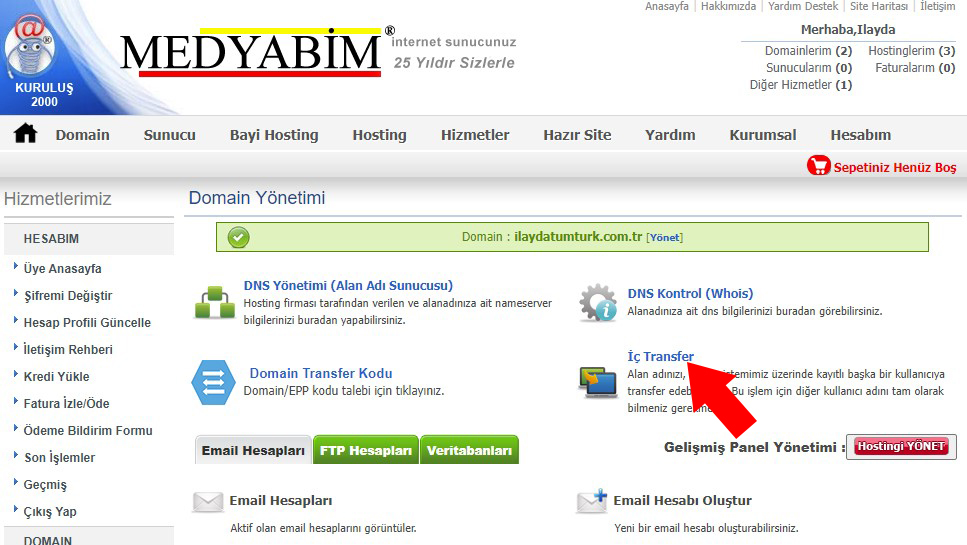Viewport: 967px width, 545px height.
Task: Open Faturalarım (0) account link
Action: pyautogui.click(x=915, y=68)
